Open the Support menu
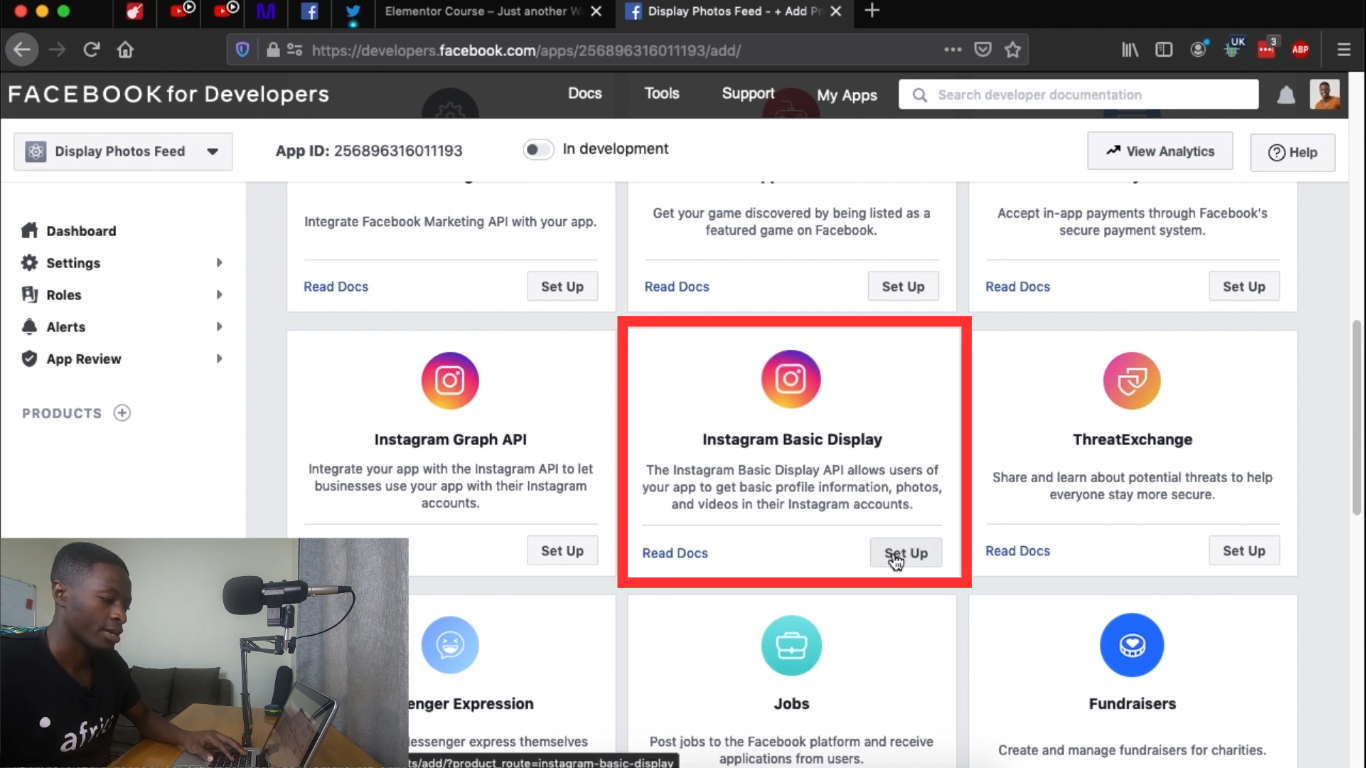The image size is (1366, 768). (748, 93)
